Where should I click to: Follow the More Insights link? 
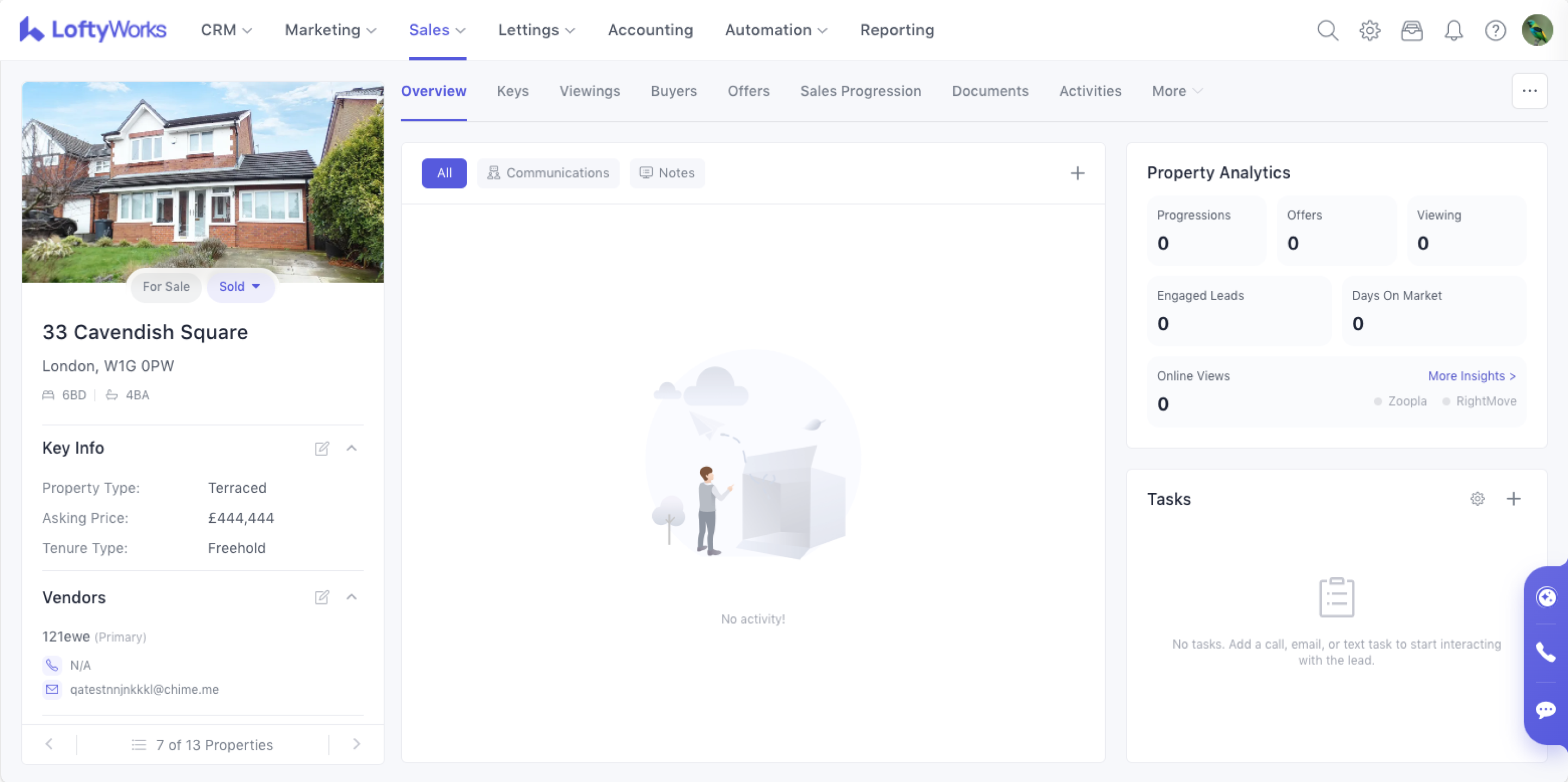(1471, 376)
